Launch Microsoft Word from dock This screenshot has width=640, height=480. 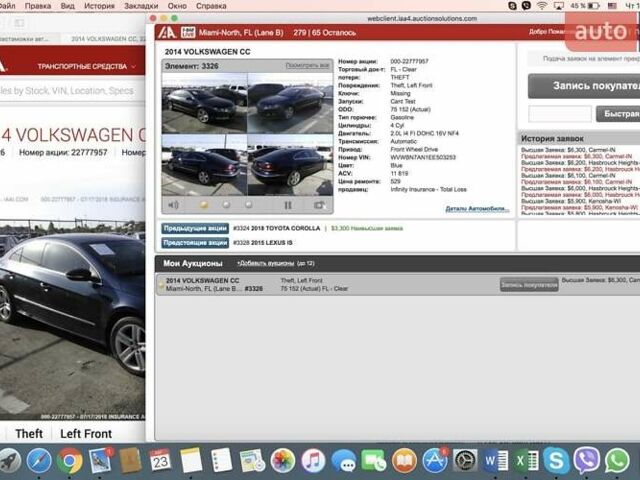coord(496,460)
